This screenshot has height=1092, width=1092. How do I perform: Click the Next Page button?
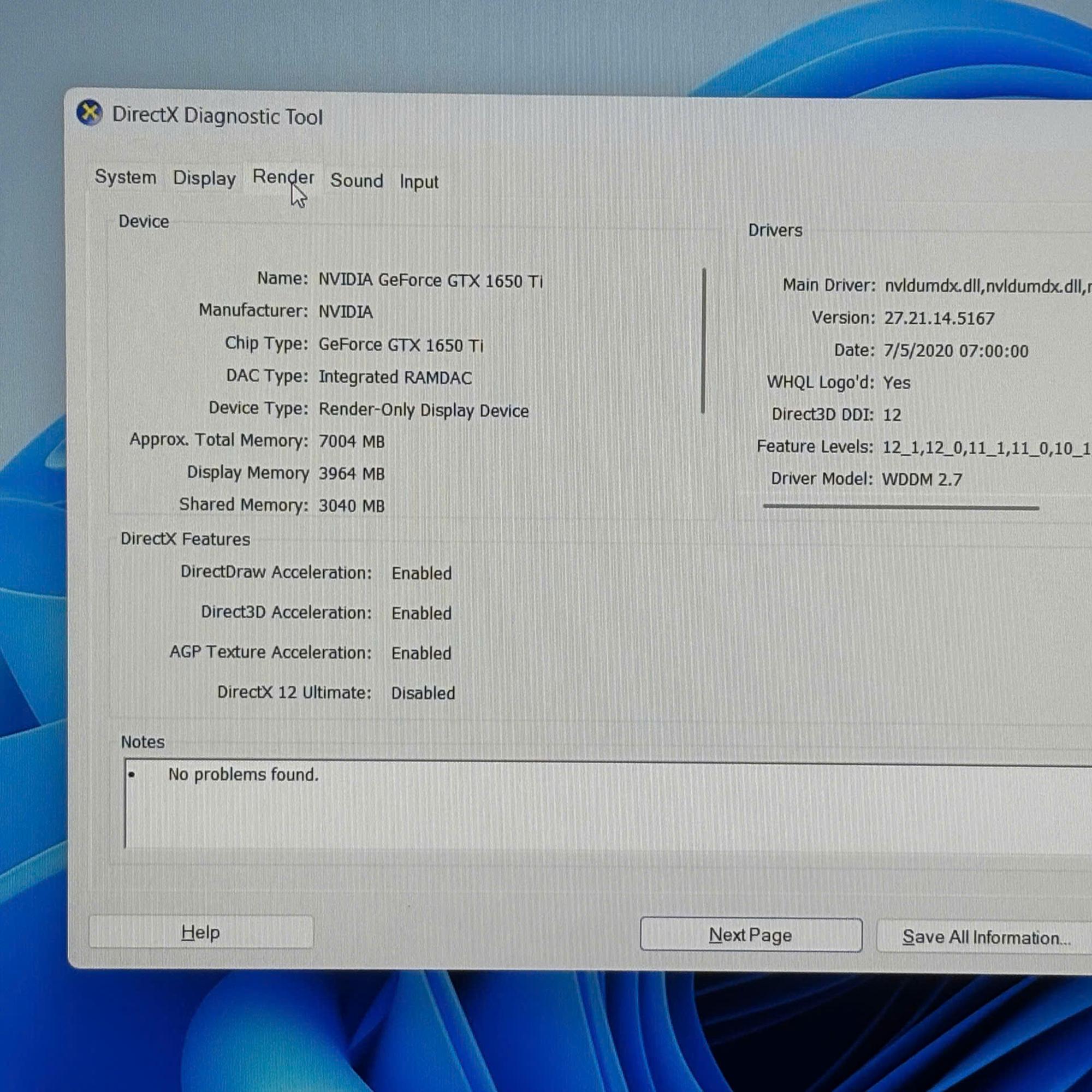click(751, 935)
